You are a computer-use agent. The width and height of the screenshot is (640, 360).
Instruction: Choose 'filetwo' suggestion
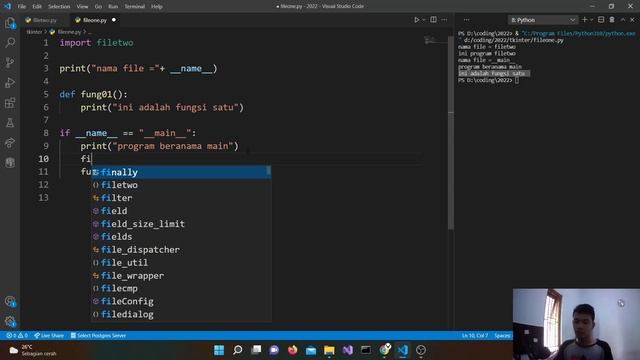tap(181, 185)
